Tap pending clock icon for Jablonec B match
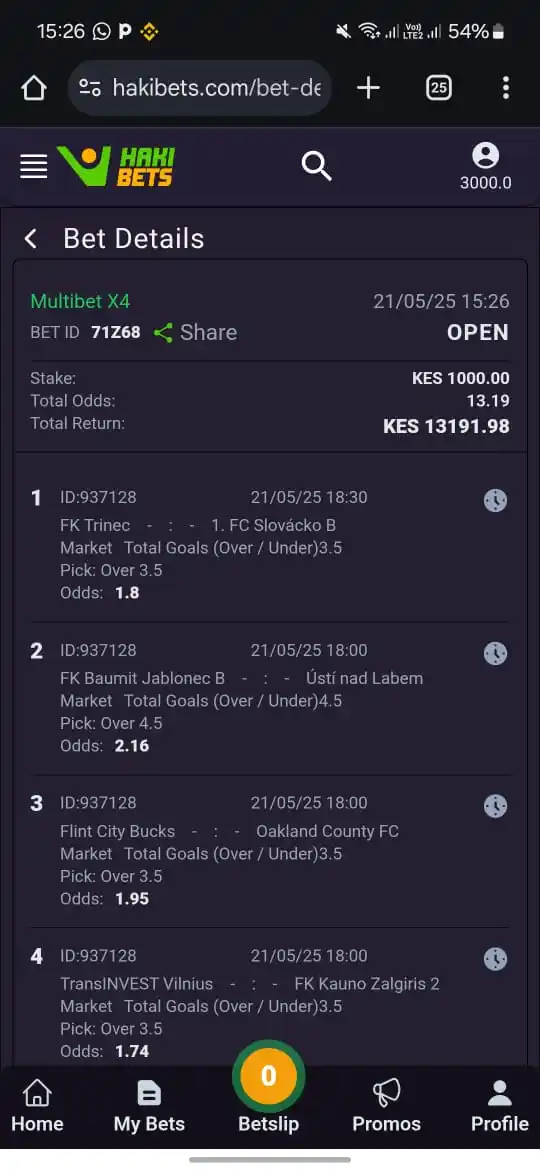The height and width of the screenshot is (1170, 540). 495,654
